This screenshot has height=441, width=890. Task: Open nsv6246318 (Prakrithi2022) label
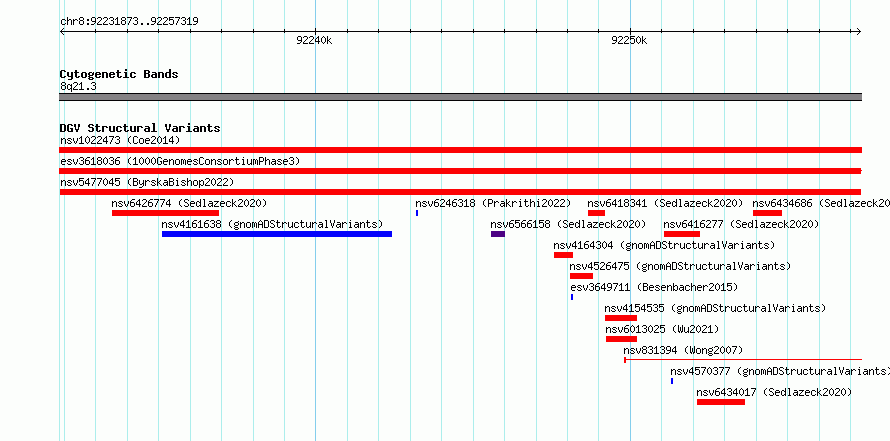(x=493, y=203)
